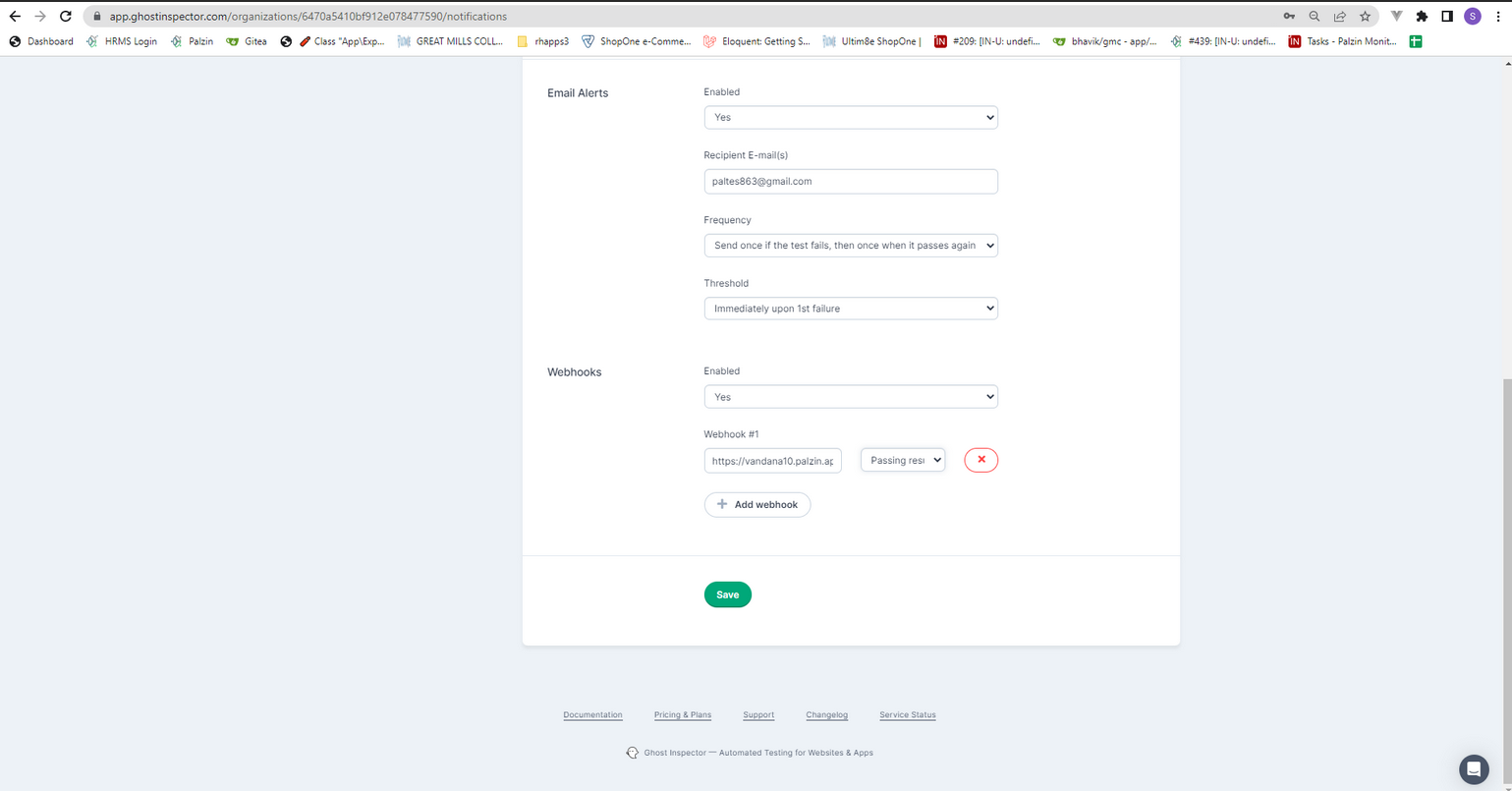
Task: Click the zoom magnifier icon in address bar
Action: click(1315, 17)
